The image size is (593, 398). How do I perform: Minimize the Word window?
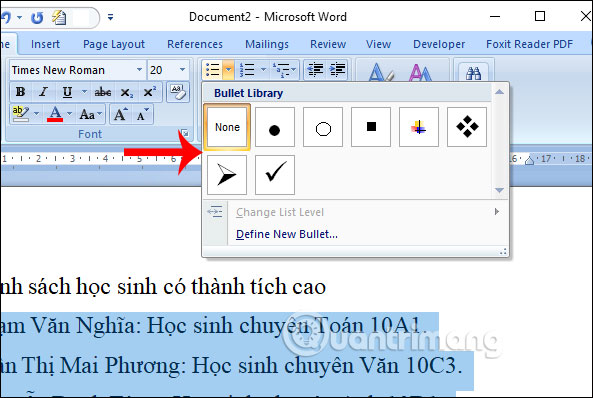click(495, 17)
